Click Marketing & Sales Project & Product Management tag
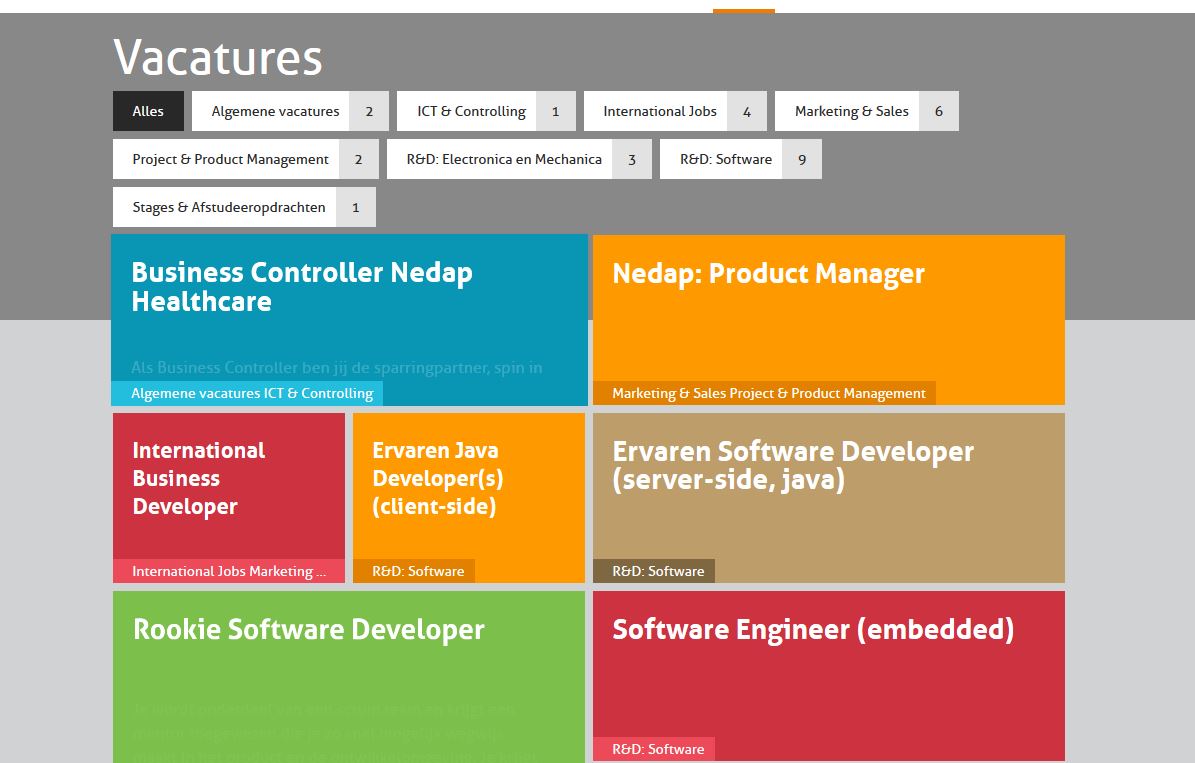 click(764, 393)
